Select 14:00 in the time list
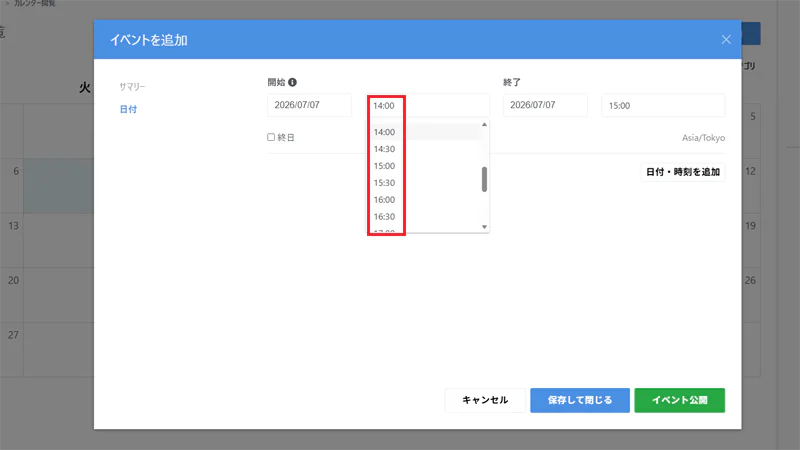 click(425, 132)
